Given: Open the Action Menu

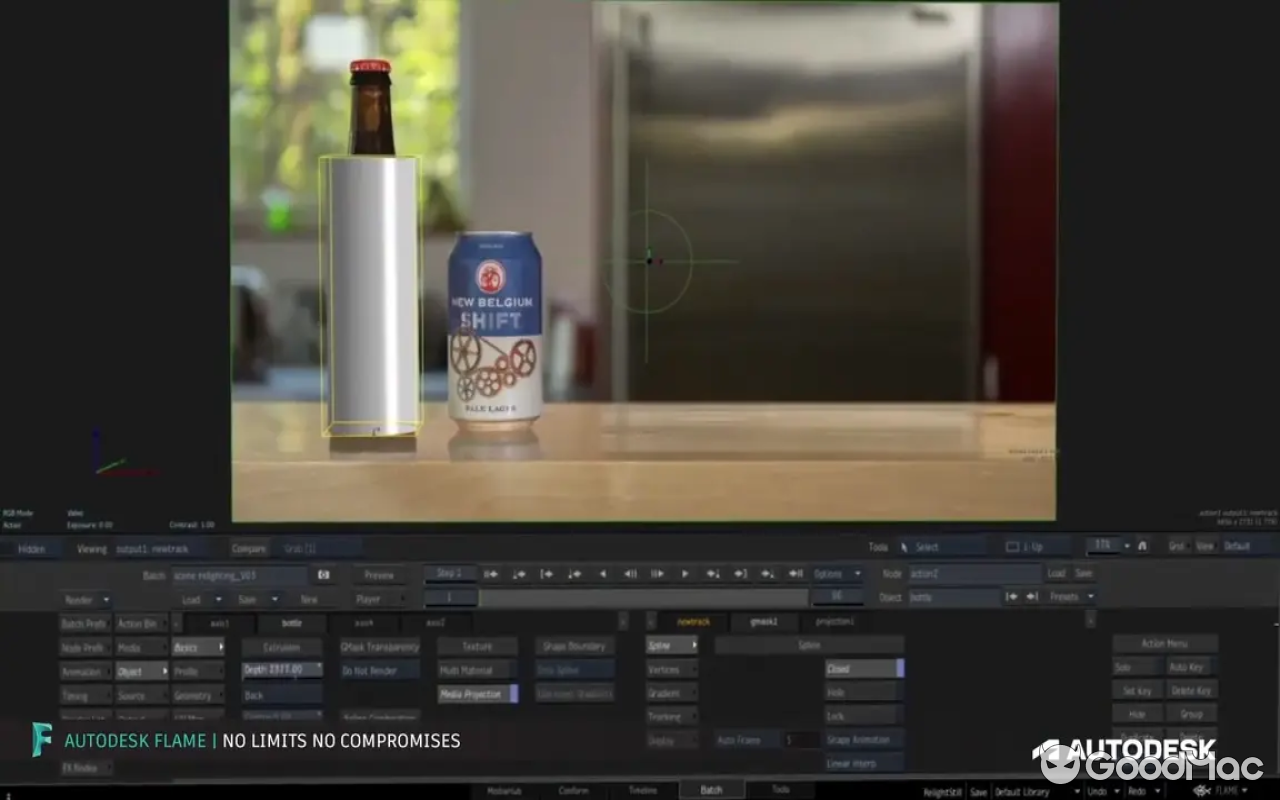Looking at the screenshot, I should click(x=1167, y=641).
